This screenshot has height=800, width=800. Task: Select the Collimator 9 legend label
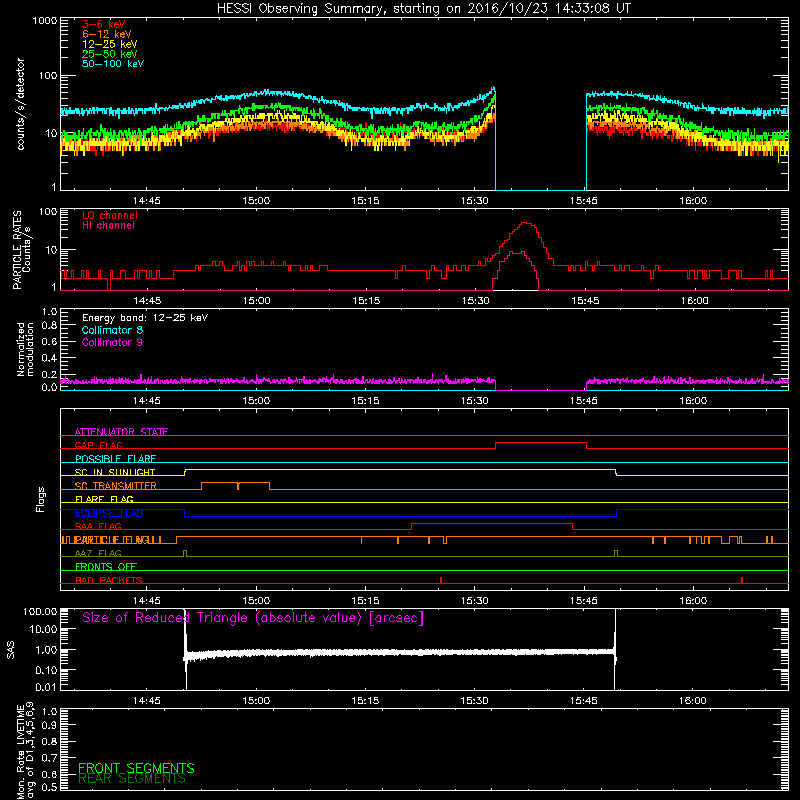pyautogui.click(x=112, y=342)
